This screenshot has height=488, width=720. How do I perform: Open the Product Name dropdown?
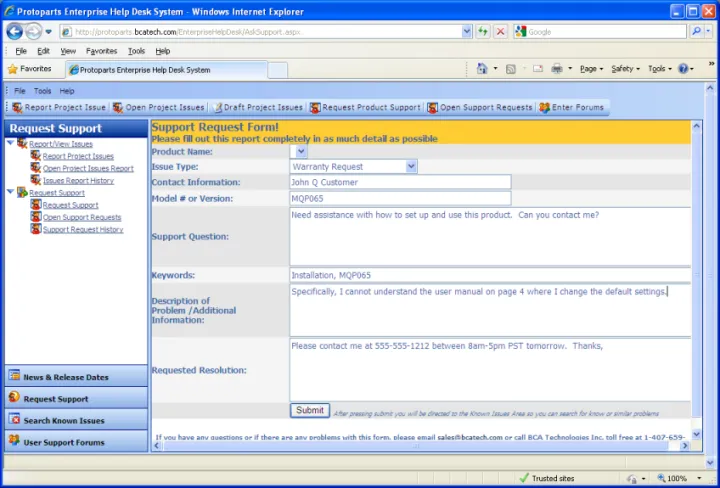302,152
